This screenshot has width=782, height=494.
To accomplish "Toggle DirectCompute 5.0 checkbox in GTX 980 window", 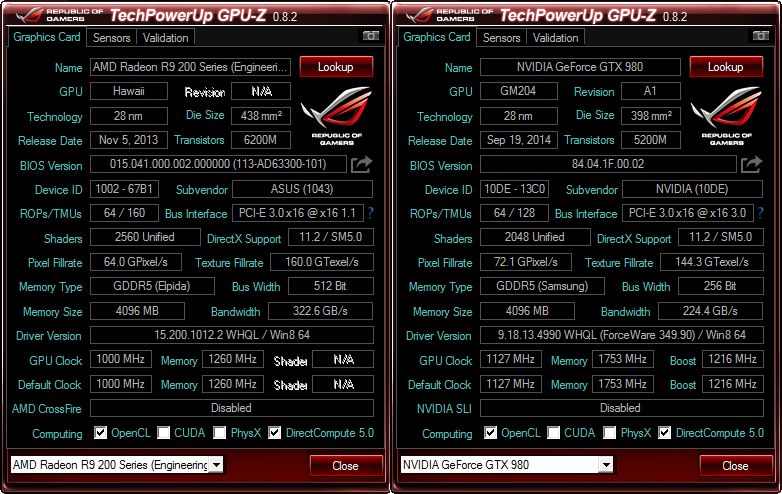I will [664, 432].
